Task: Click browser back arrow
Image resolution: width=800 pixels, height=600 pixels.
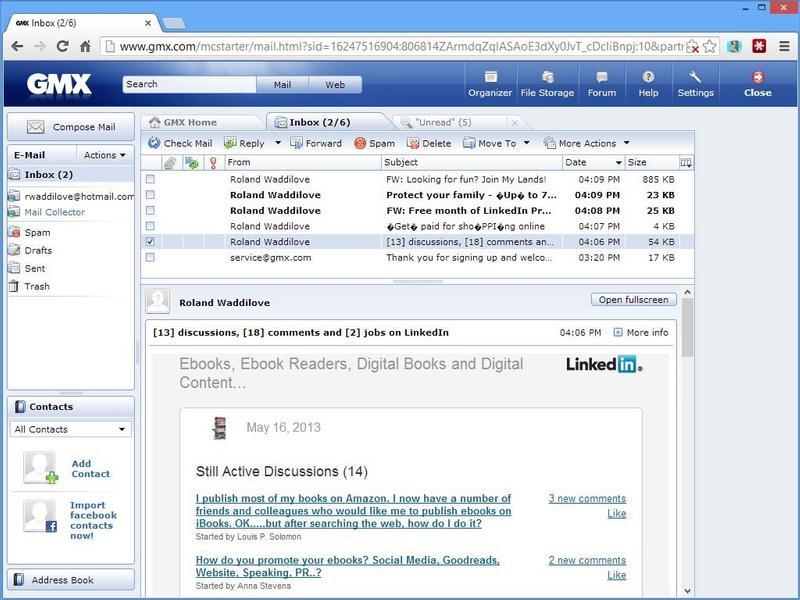Action: pyautogui.click(x=17, y=46)
